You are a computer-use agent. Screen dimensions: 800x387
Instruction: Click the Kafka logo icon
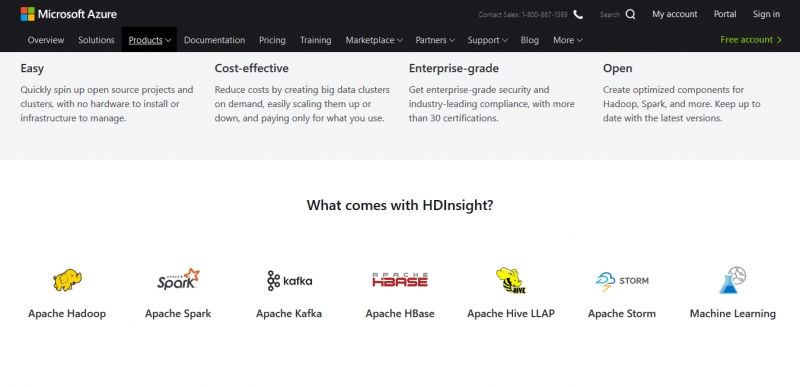pyautogui.click(x=289, y=280)
